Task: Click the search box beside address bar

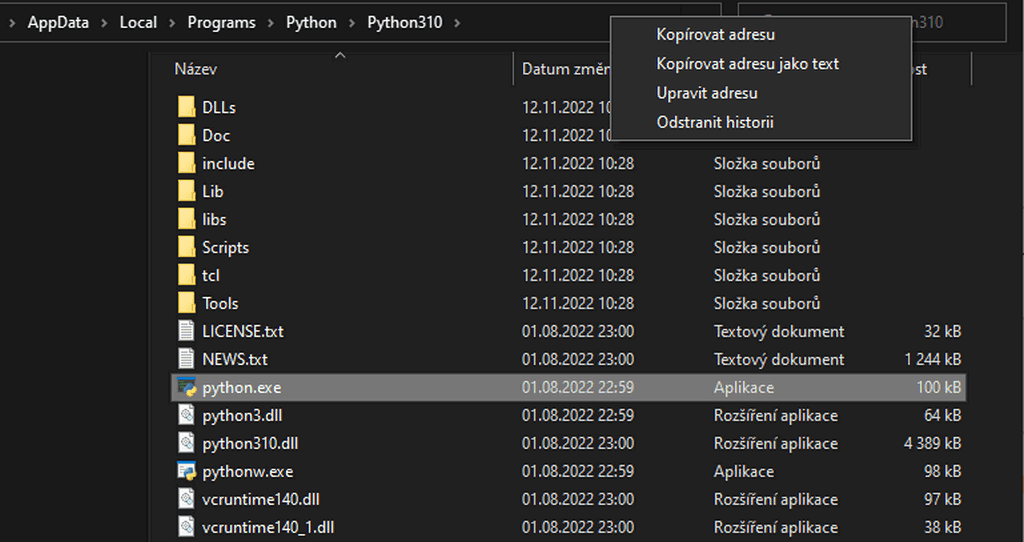Action: 872,22
